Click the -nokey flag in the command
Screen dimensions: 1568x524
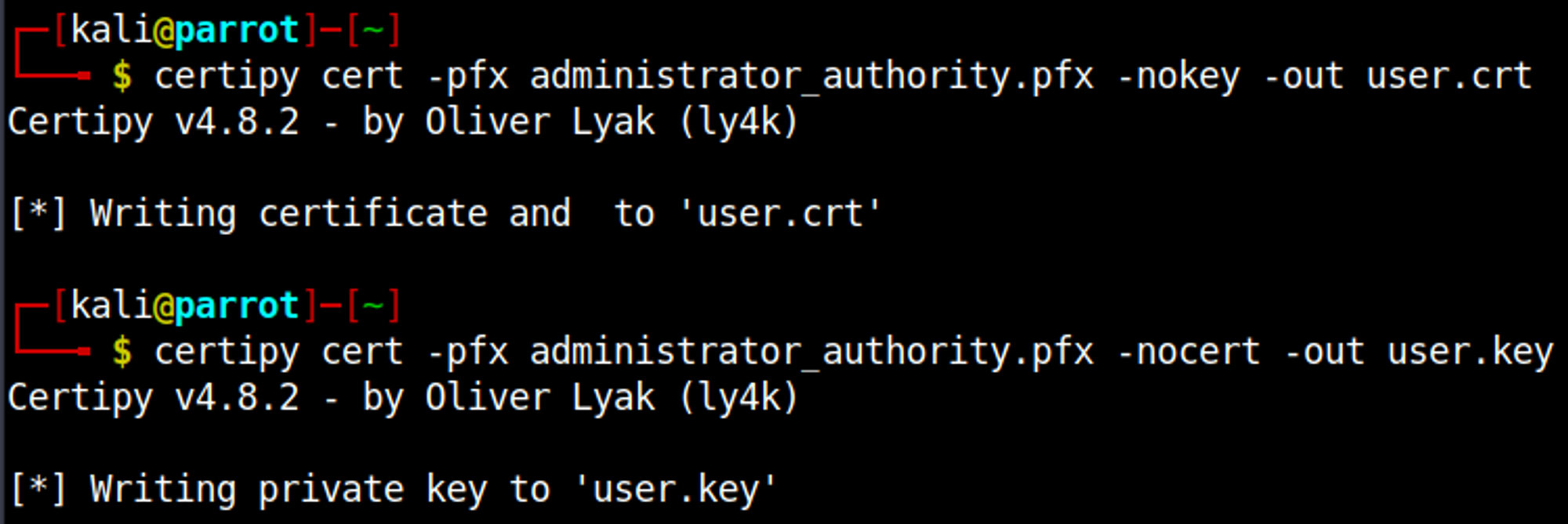(1188, 77)
